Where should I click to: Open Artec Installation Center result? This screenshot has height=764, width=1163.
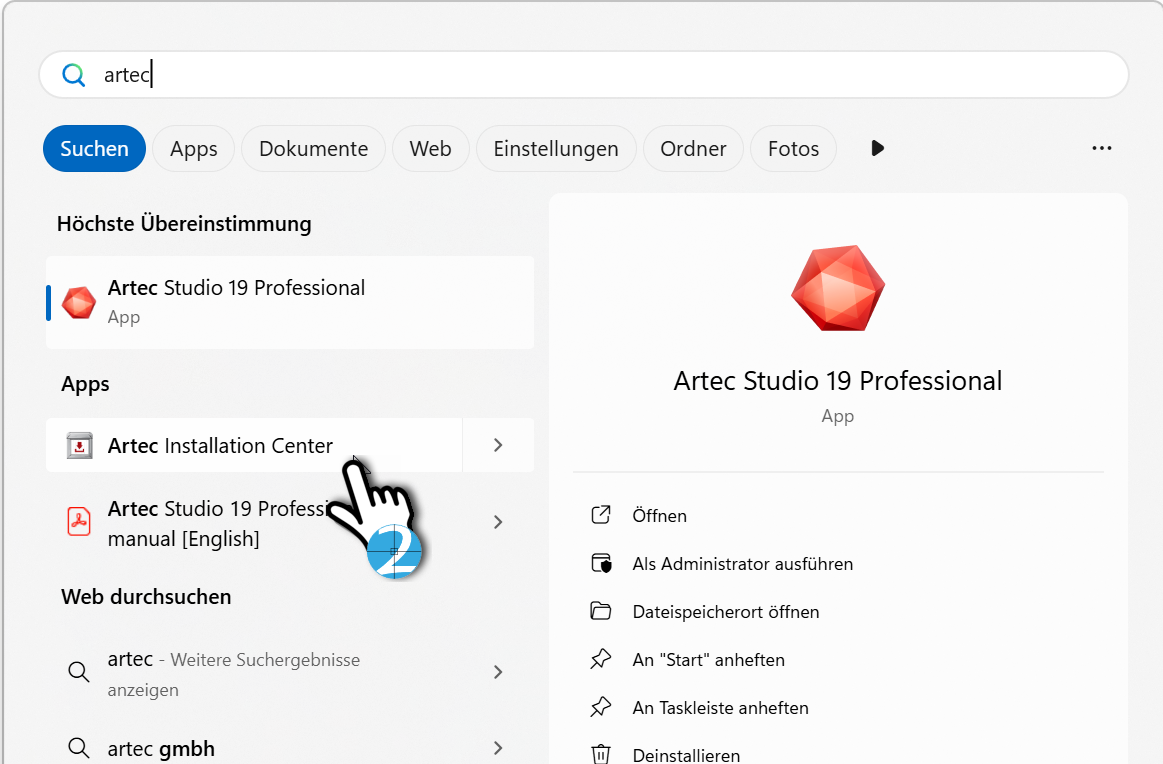pos(254,445)
